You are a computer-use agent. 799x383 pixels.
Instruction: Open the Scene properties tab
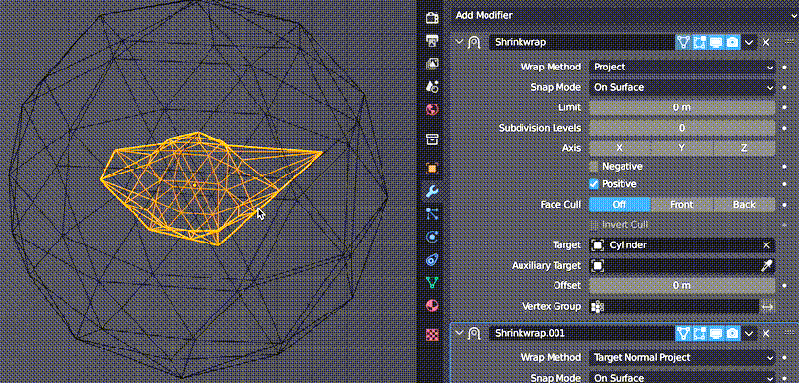click(432, 87)
